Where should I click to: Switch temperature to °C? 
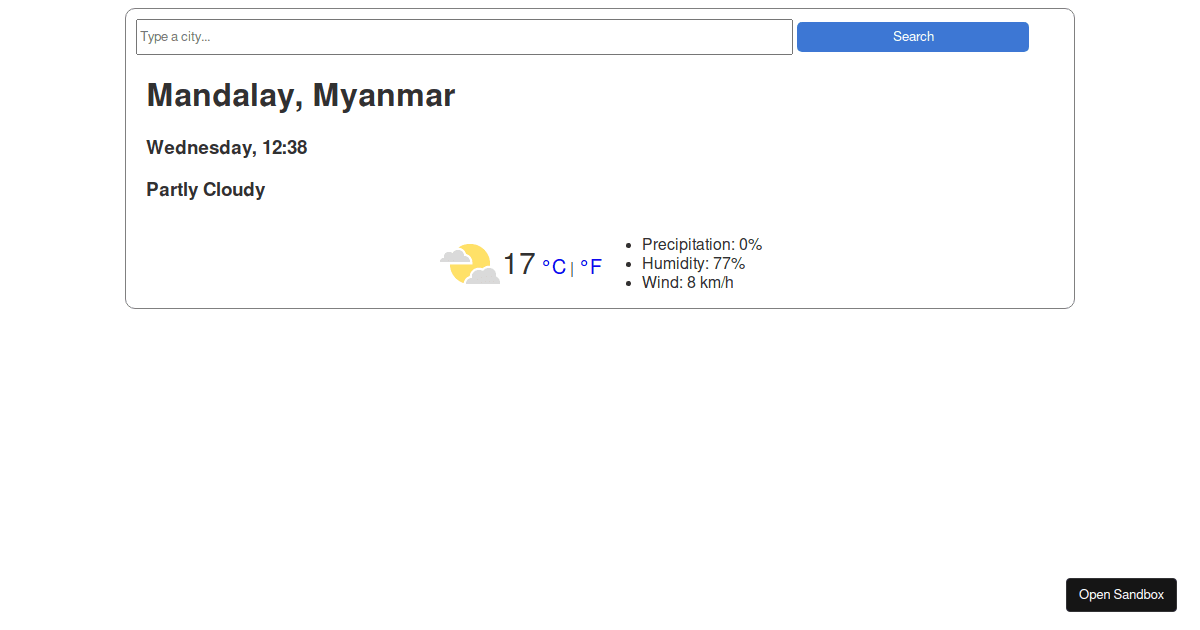click(554, 267)
